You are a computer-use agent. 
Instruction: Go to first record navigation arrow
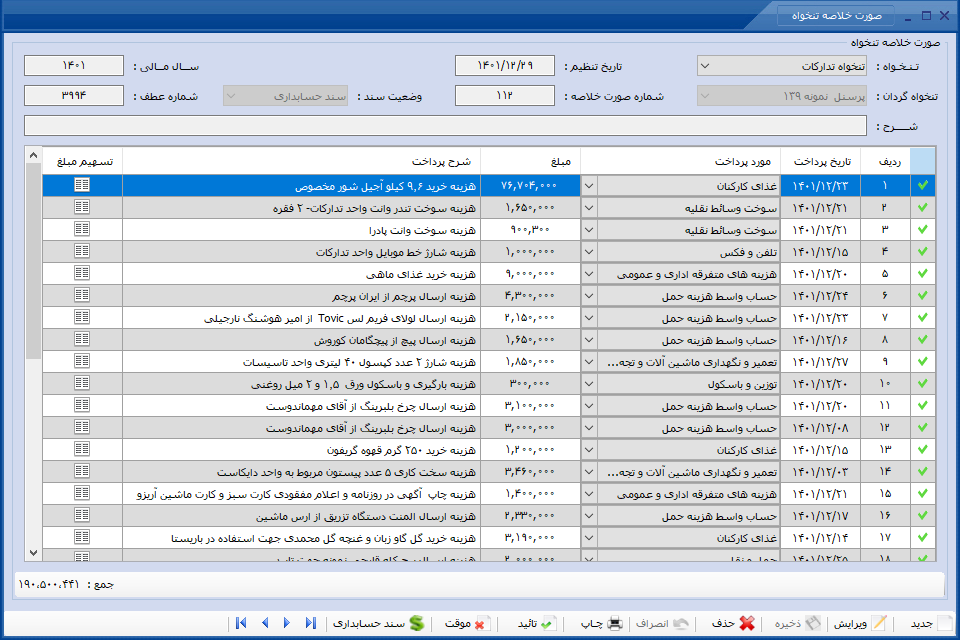click(241, 623)
